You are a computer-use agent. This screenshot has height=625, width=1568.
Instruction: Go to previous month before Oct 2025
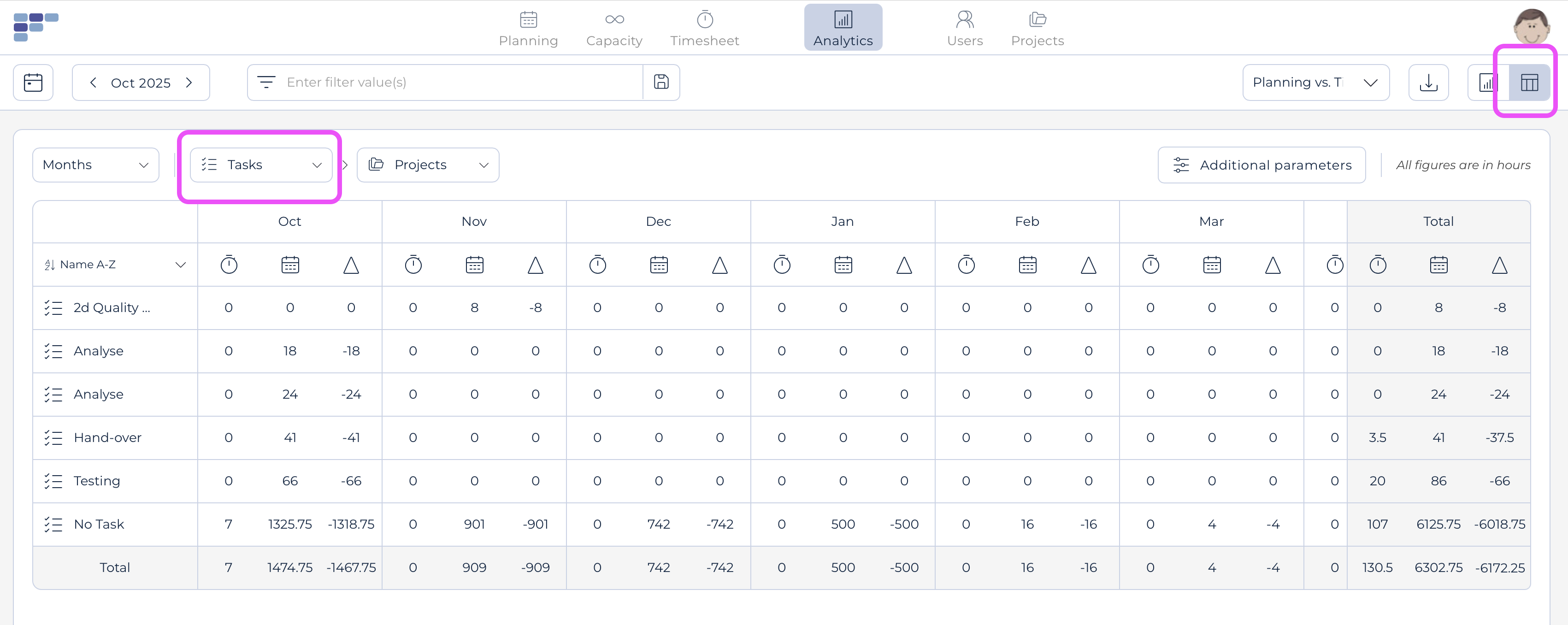(x=93, y=82)
